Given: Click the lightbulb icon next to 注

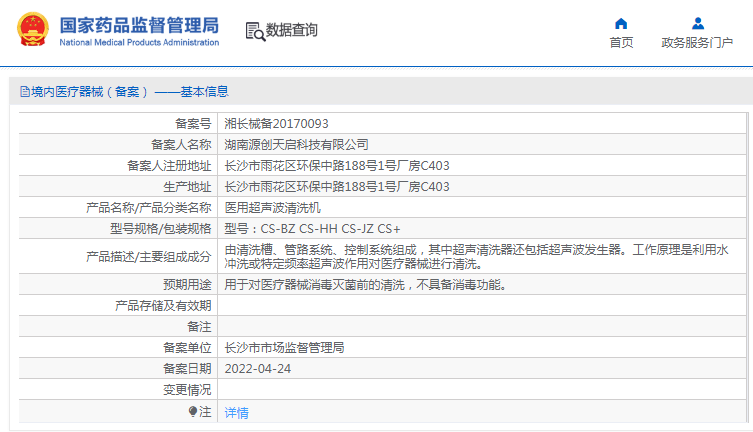Looking at the screenshot, I should point(193,412).
